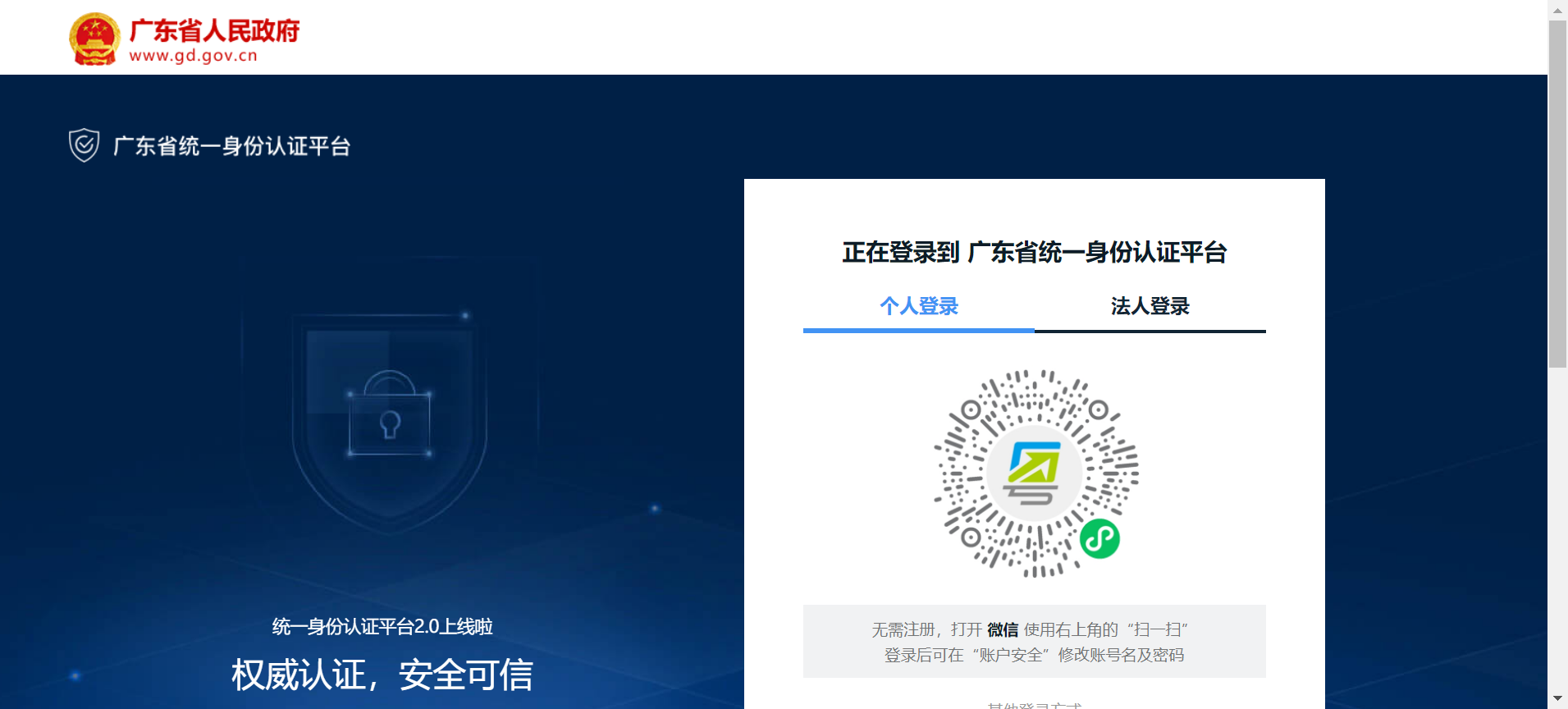Click the page scrollbar up arrow
This screenshot has width=1568, height=709.
pos(1557,10)
